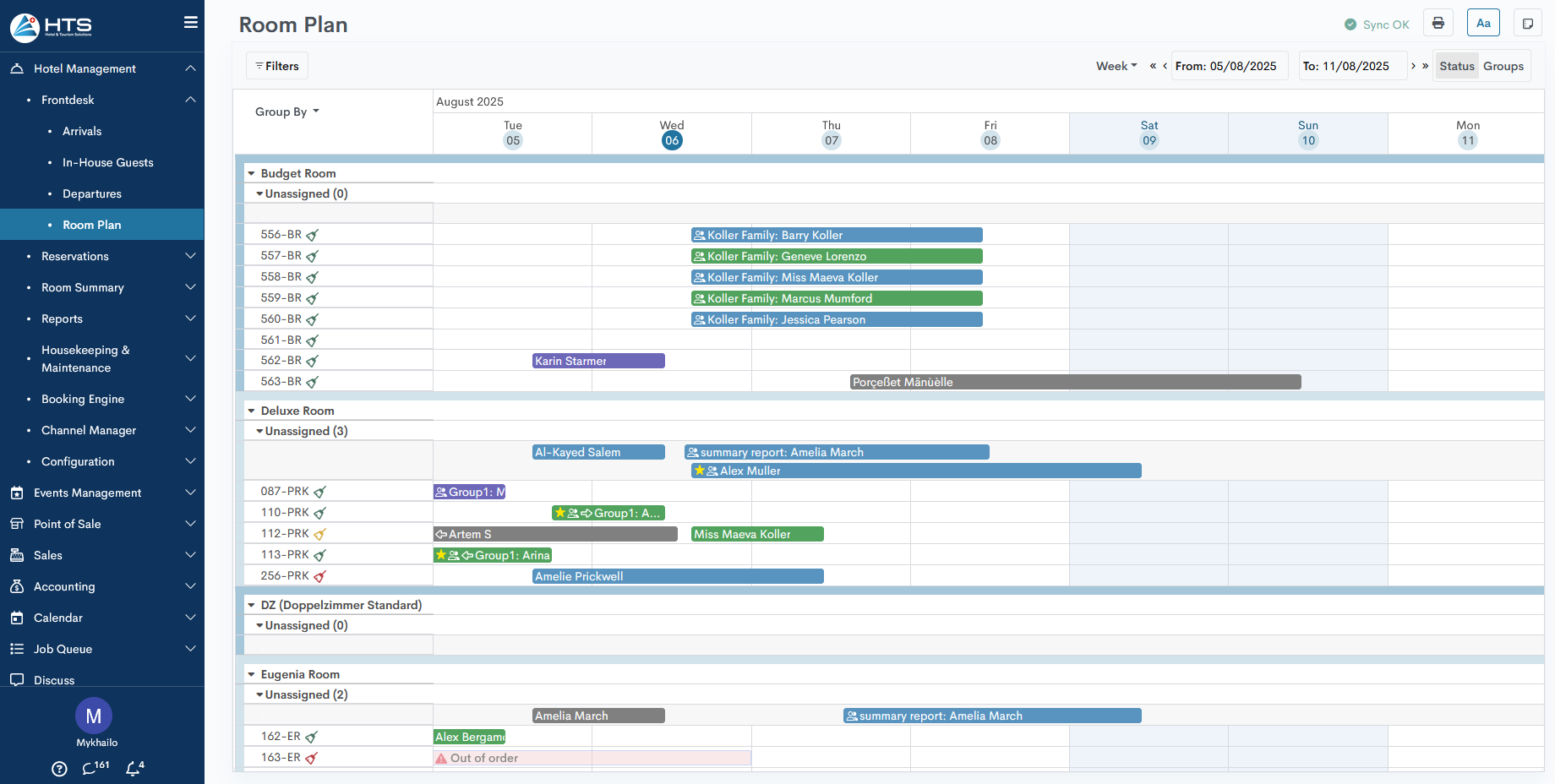Click the print icon in header

[1438, 24]
